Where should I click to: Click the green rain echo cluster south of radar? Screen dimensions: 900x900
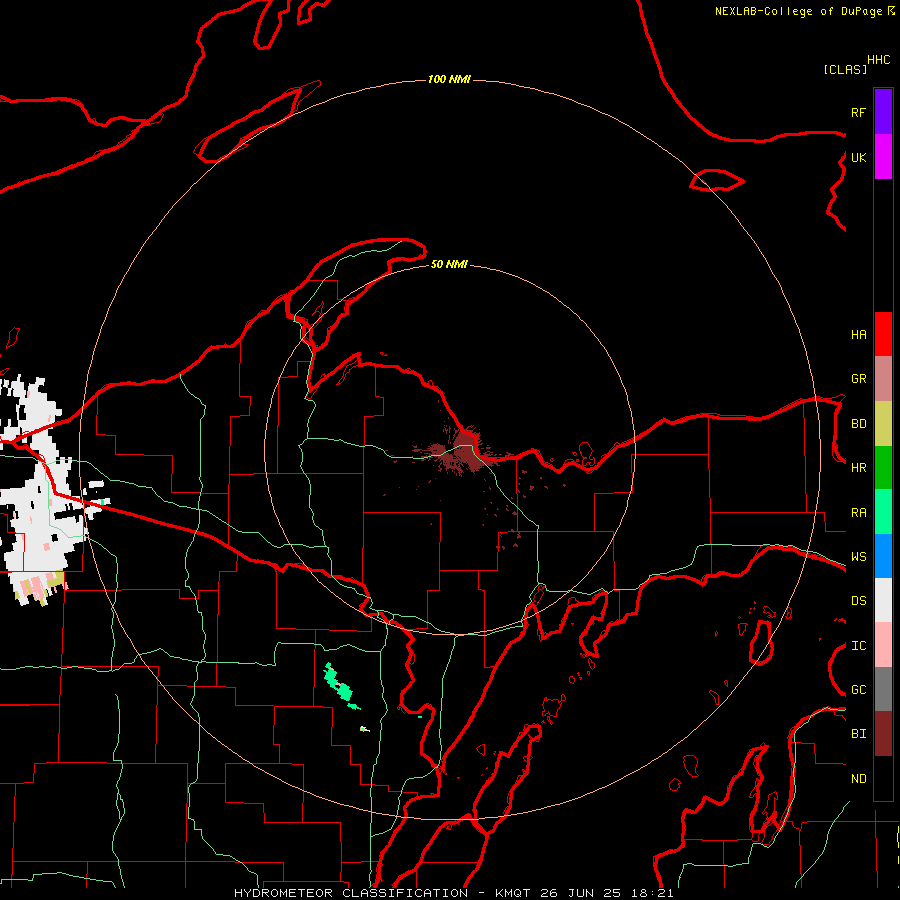pyautogui.click(x=340, y=686)
